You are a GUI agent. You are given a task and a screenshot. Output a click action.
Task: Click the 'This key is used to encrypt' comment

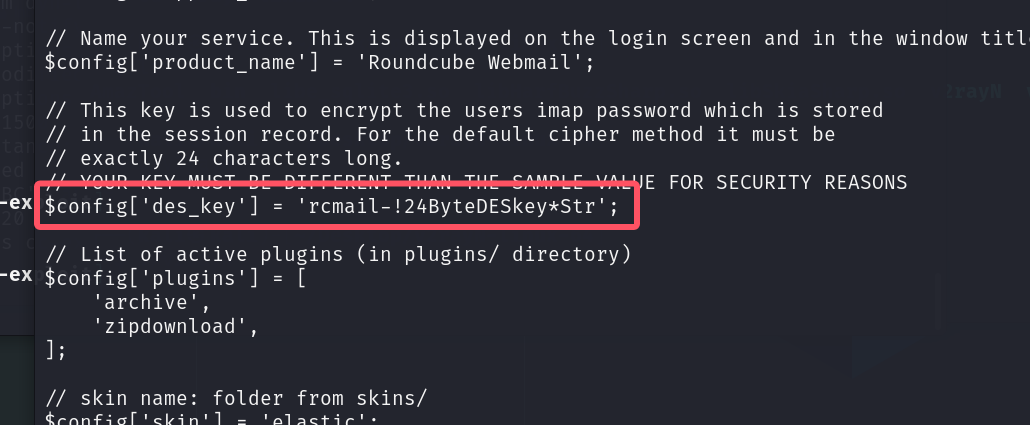(x=464, y=110)
